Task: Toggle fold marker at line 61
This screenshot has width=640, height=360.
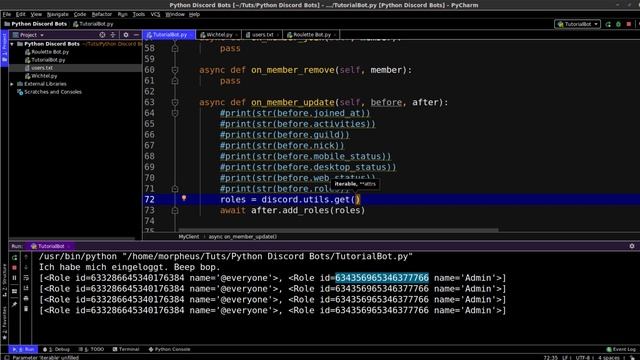Action: [x=175, y=81]
